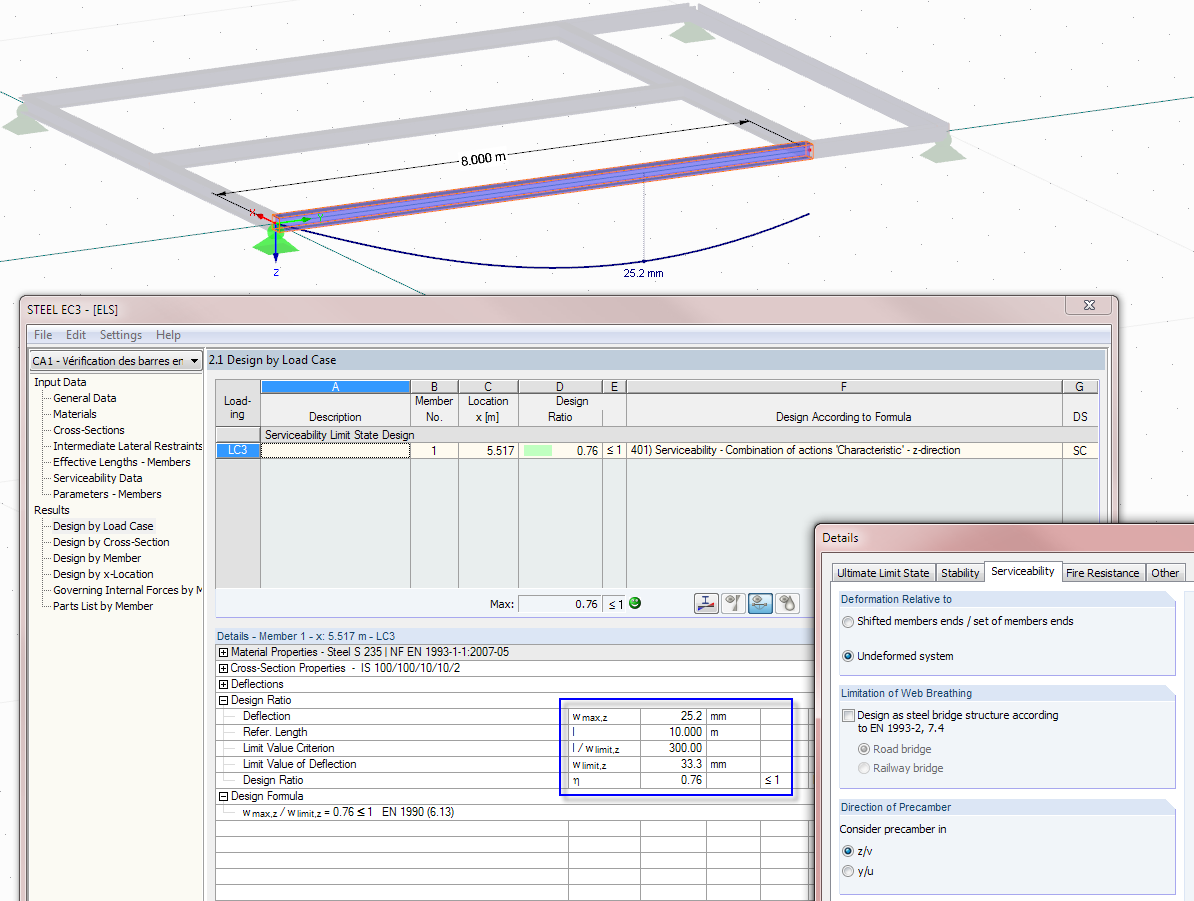
Task: Select Design by Member result
Action: pyautogui.click(x=97, y=558)
